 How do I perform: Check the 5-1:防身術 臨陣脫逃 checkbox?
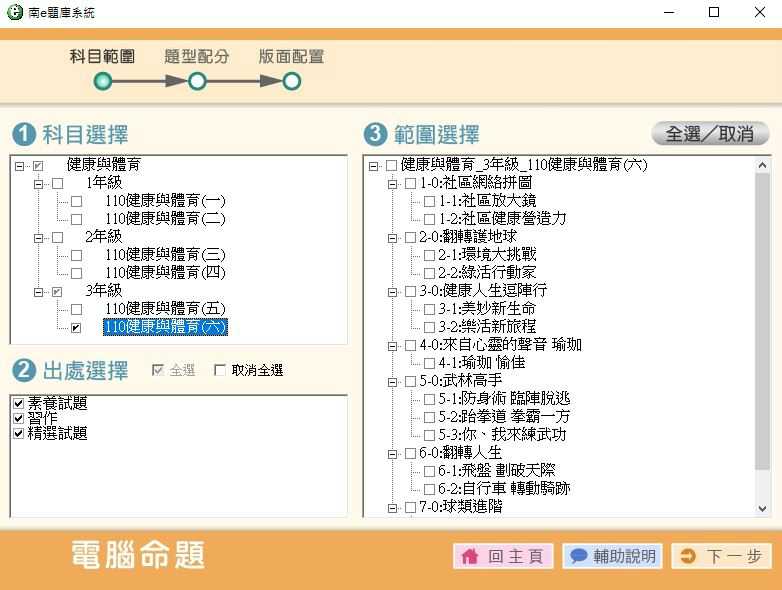(429, 399)
